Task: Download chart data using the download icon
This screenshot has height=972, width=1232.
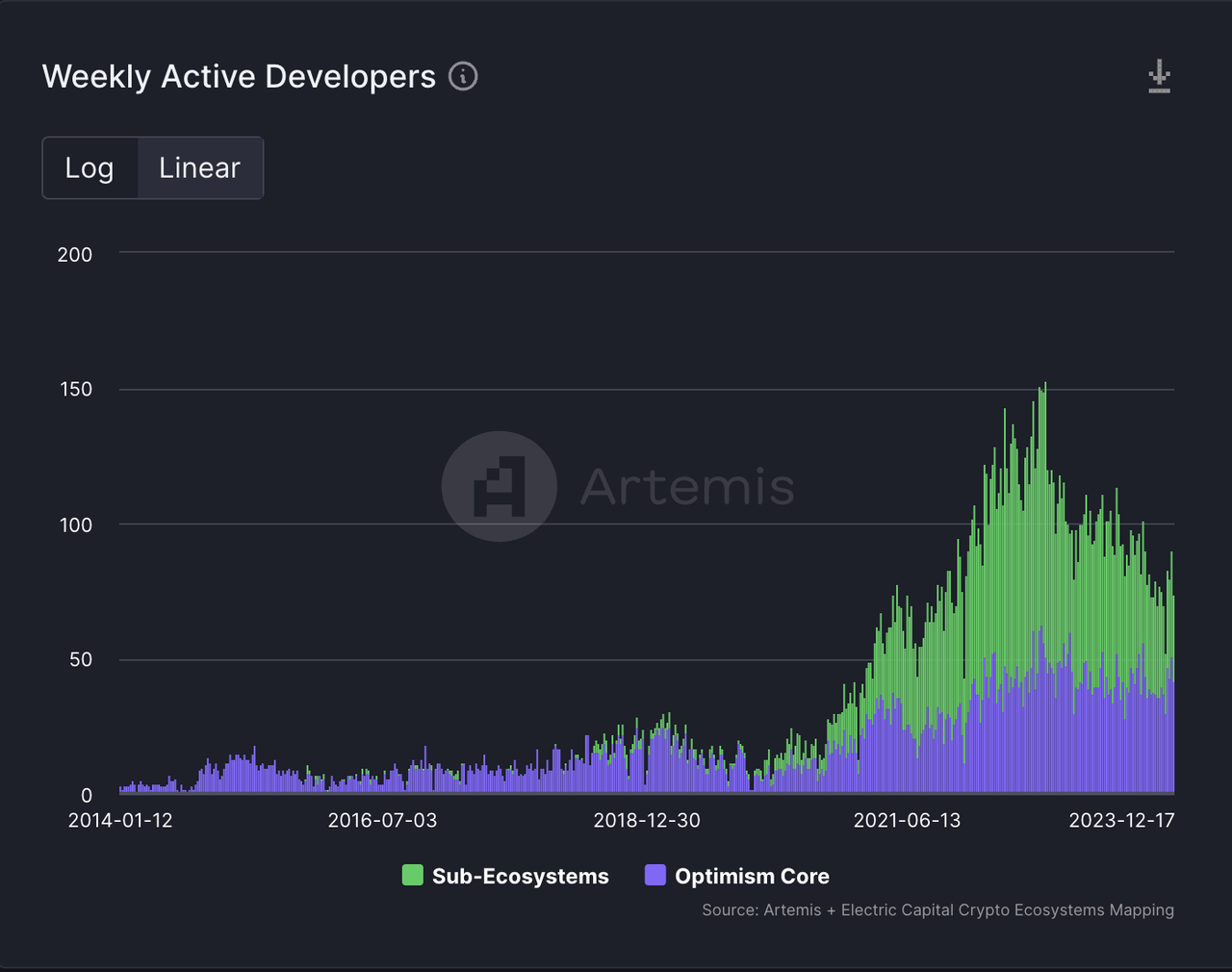Action: pyautogui.click(x=1159, y=76)
